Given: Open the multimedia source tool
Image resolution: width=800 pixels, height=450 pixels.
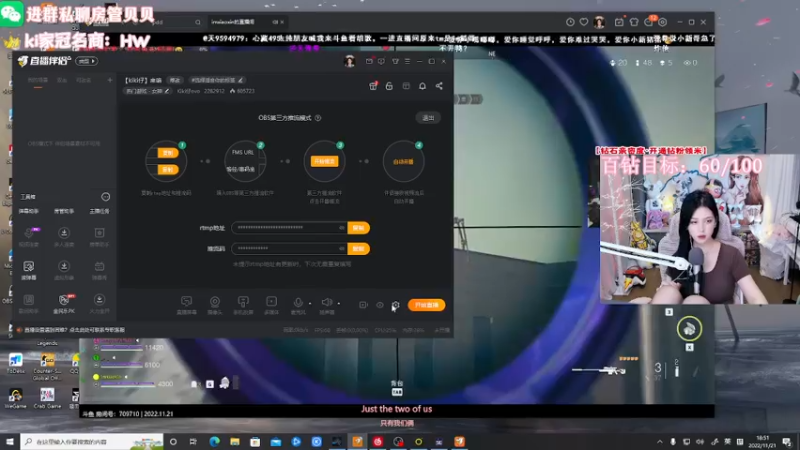Looking at the screenshot, I should (271, 305).
